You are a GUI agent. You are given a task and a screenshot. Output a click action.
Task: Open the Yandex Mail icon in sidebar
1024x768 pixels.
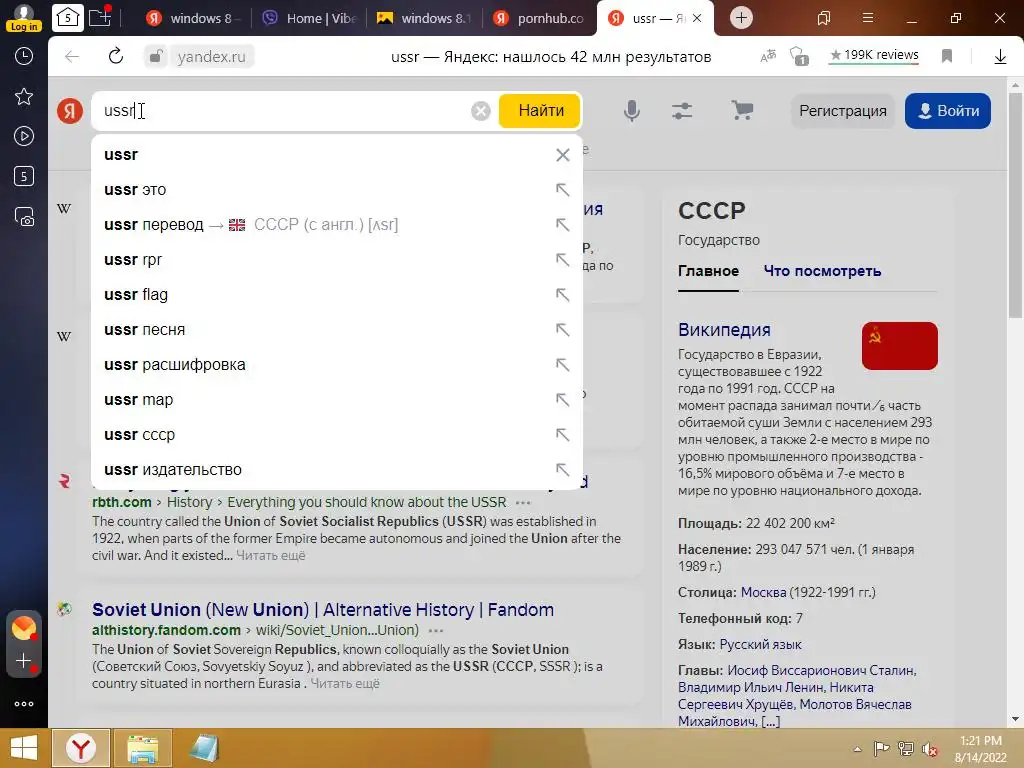[x=24, y=628]
